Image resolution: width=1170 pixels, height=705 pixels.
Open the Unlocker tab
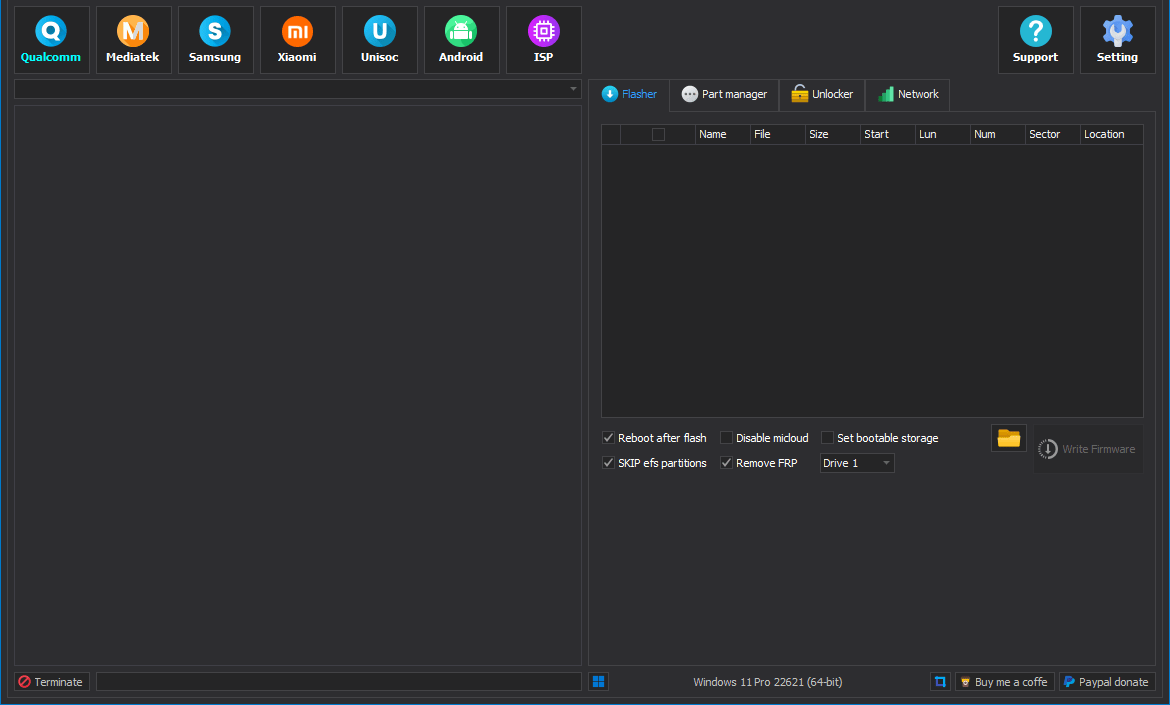[821, 94]
